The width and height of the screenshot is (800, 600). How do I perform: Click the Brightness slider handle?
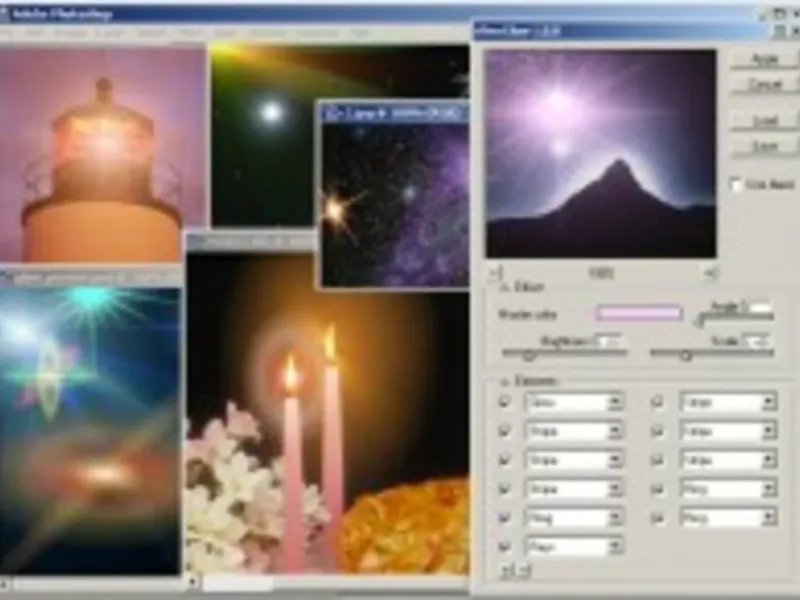(529, 354)
